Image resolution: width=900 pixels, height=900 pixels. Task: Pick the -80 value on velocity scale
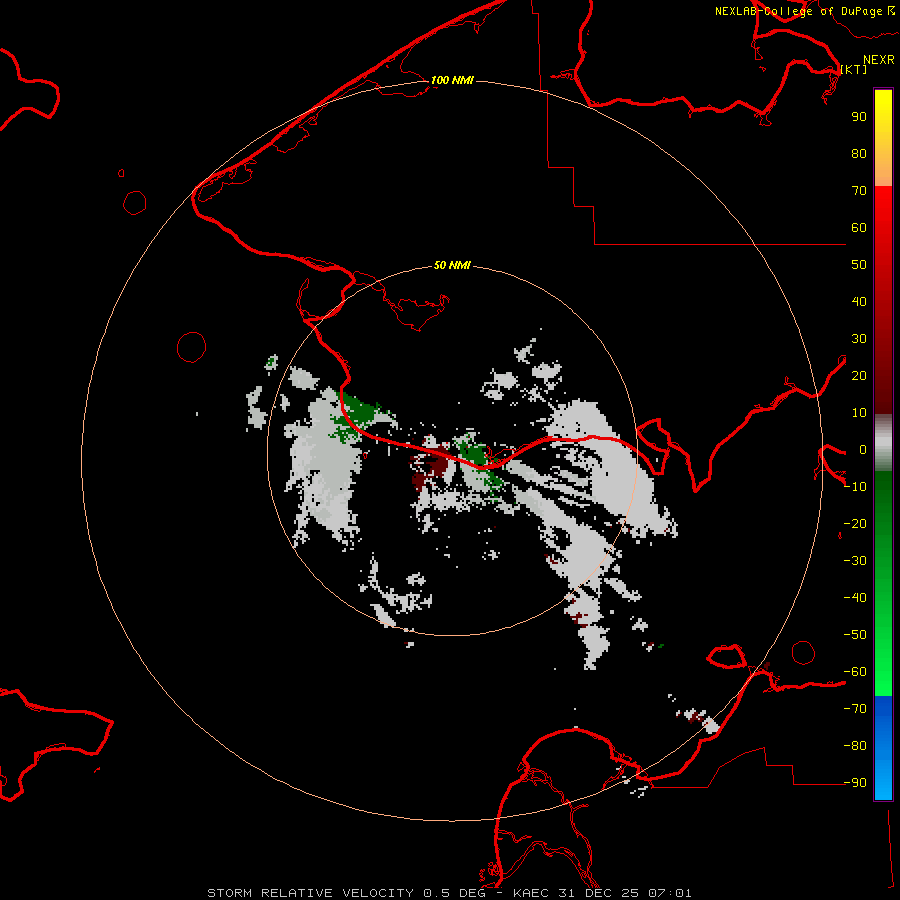(x=855, y=746)
